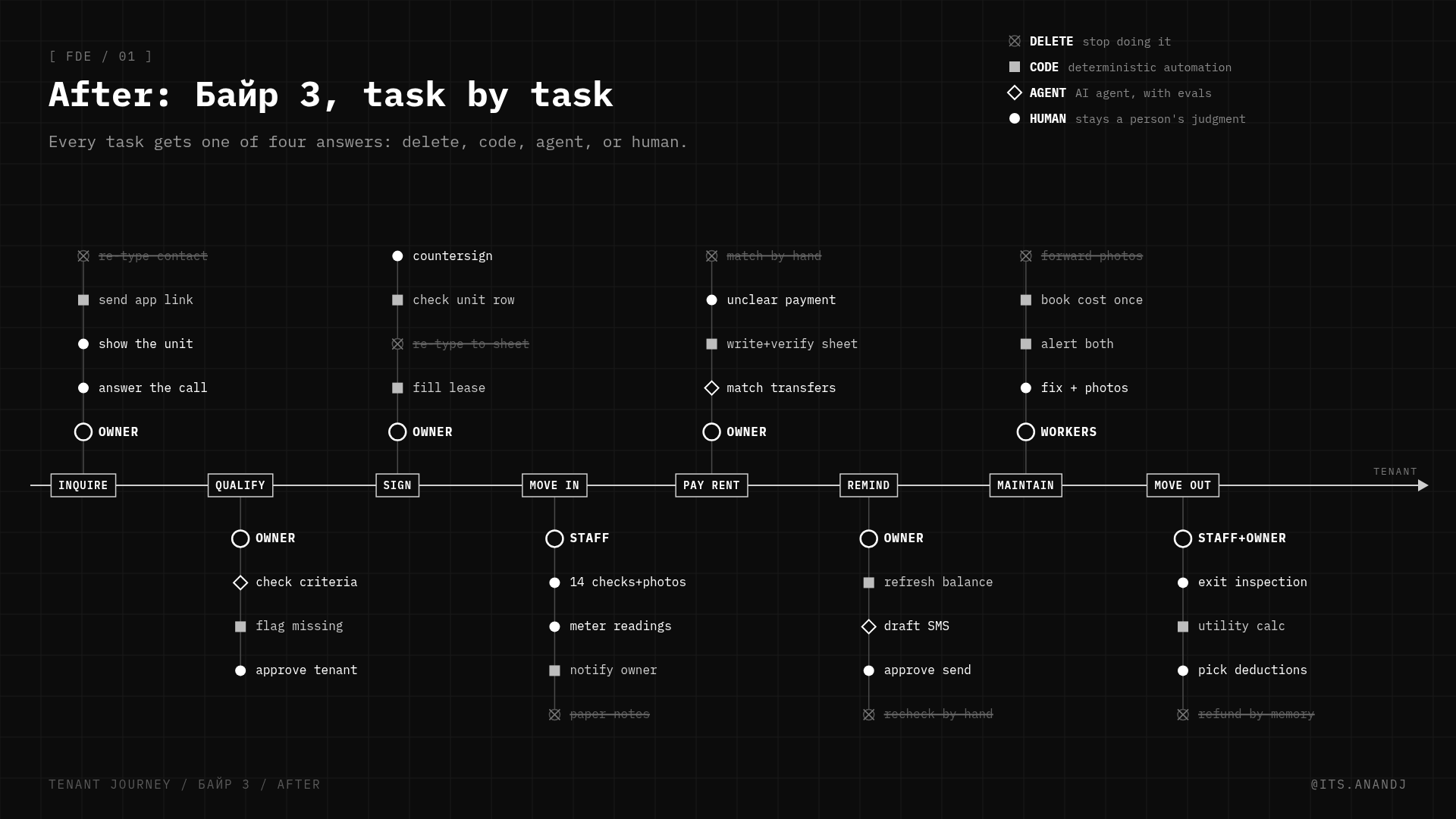This screenshot has width=1456, height=819.
Task: Click the crossed-box icon beside forward photos
Action: click(x=1026, y=256)
